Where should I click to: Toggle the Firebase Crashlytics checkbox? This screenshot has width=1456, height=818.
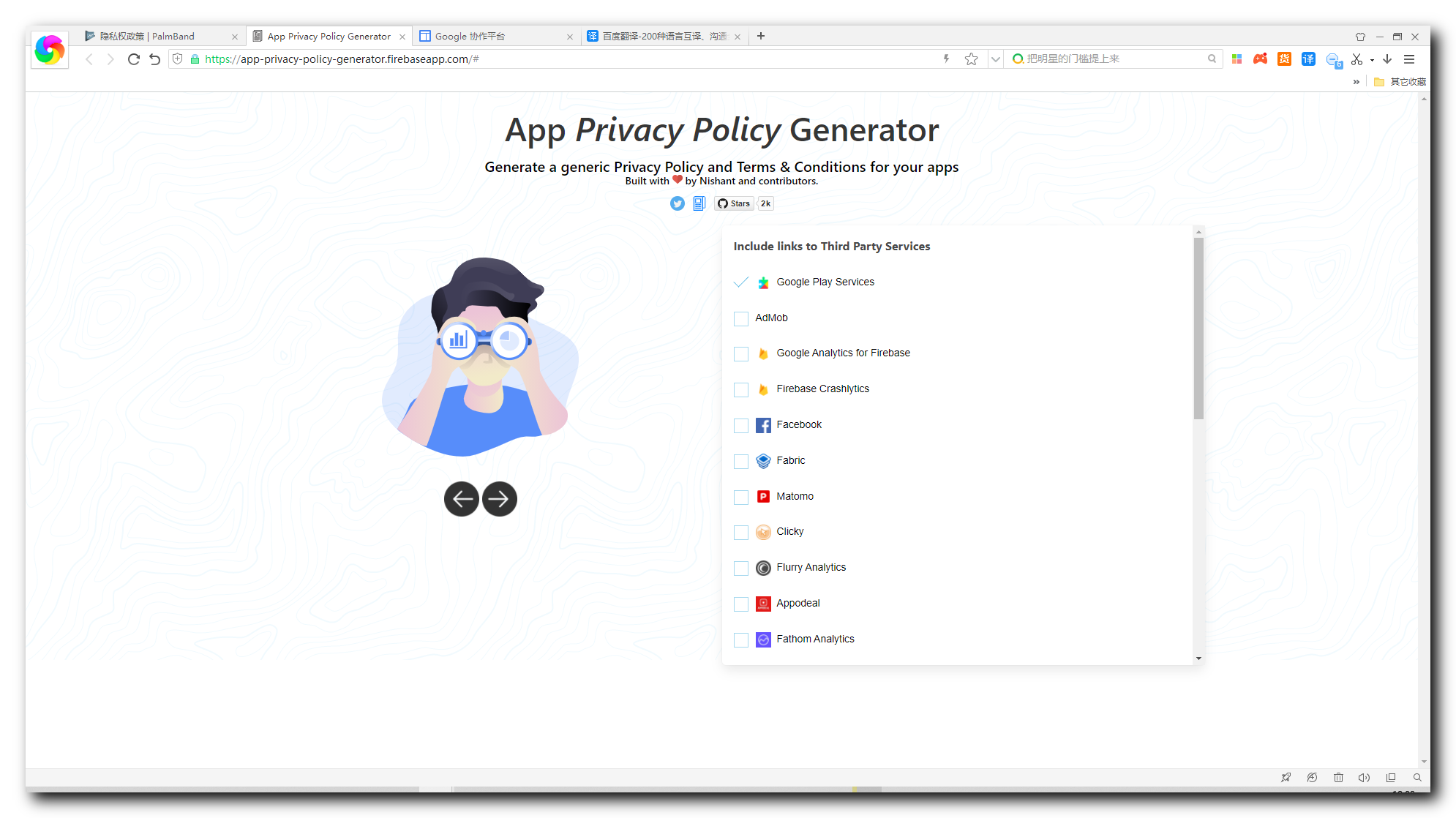coord(742,388)
